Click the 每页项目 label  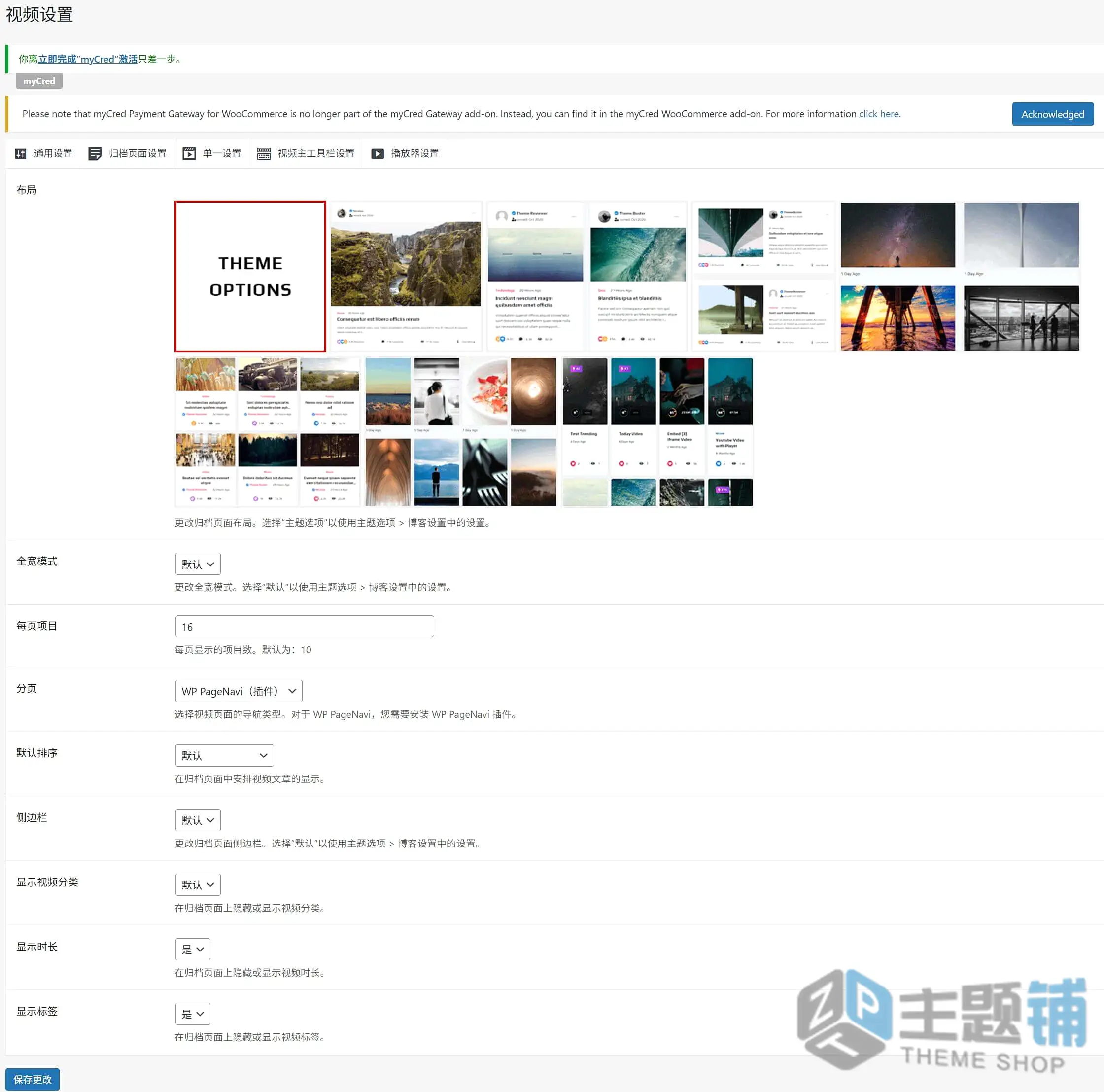36,626
